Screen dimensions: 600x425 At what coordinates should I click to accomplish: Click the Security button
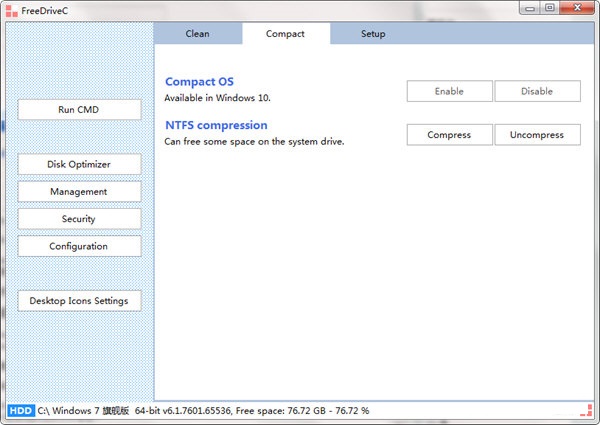pos(79,219)
